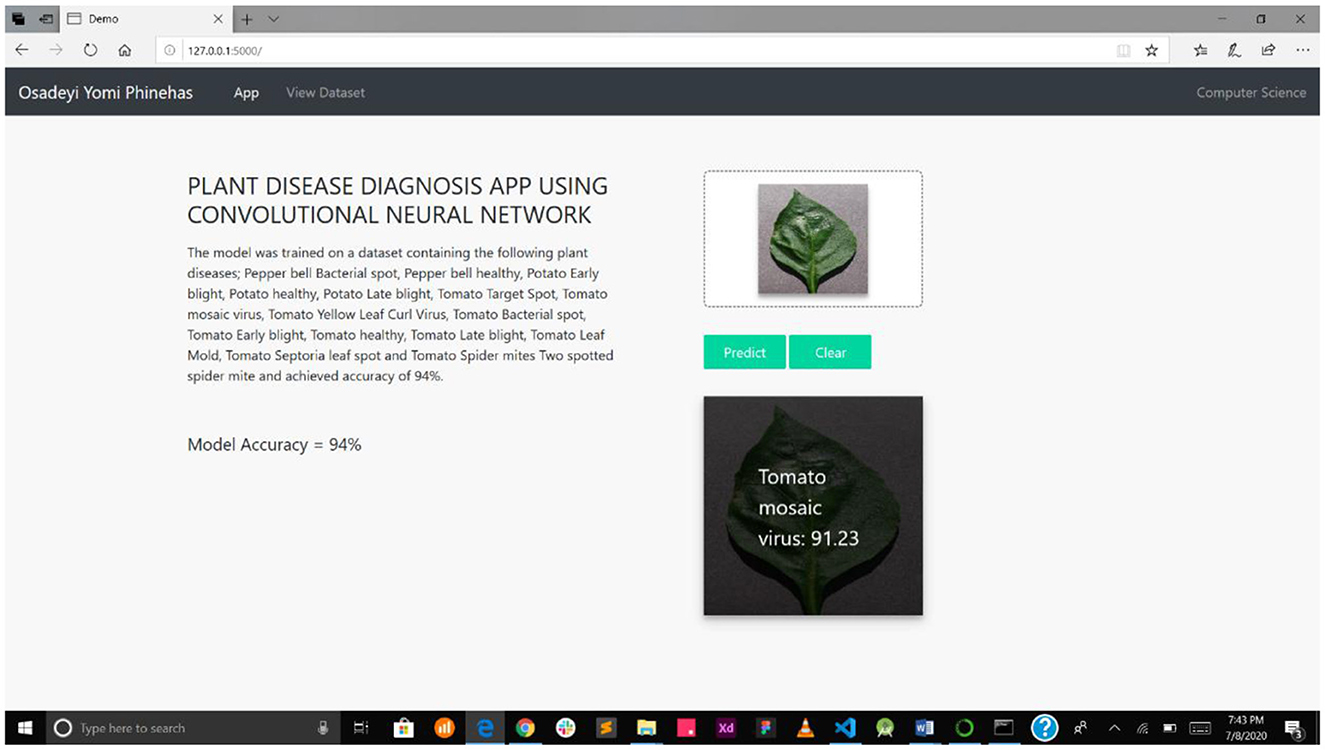This screenshot has height=750, width=1325.
Task: Open the View Dataset navigation link
Action: (x=325, y=92)
